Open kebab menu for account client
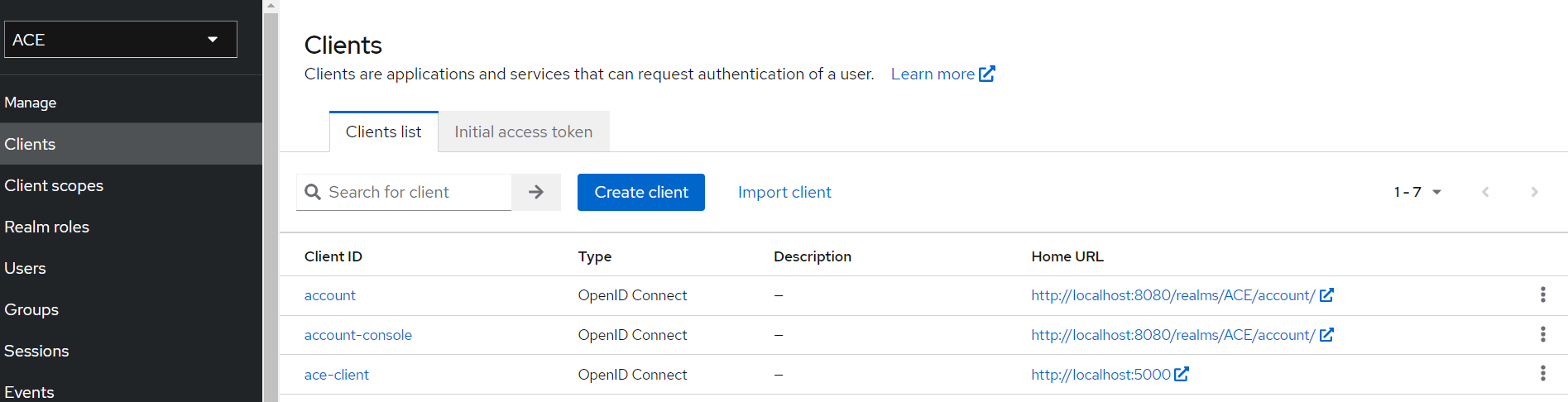1568x402 pixels. (x=1542, y=295)
